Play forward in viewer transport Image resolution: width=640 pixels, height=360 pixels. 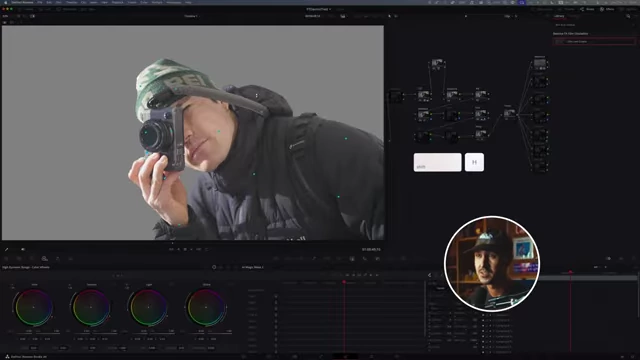click(192, 249)
